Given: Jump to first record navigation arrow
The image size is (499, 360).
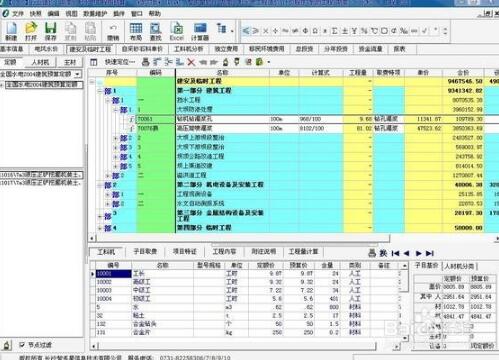Looking at the screenshot, I should pyautogui.click(x=395, y=253).
